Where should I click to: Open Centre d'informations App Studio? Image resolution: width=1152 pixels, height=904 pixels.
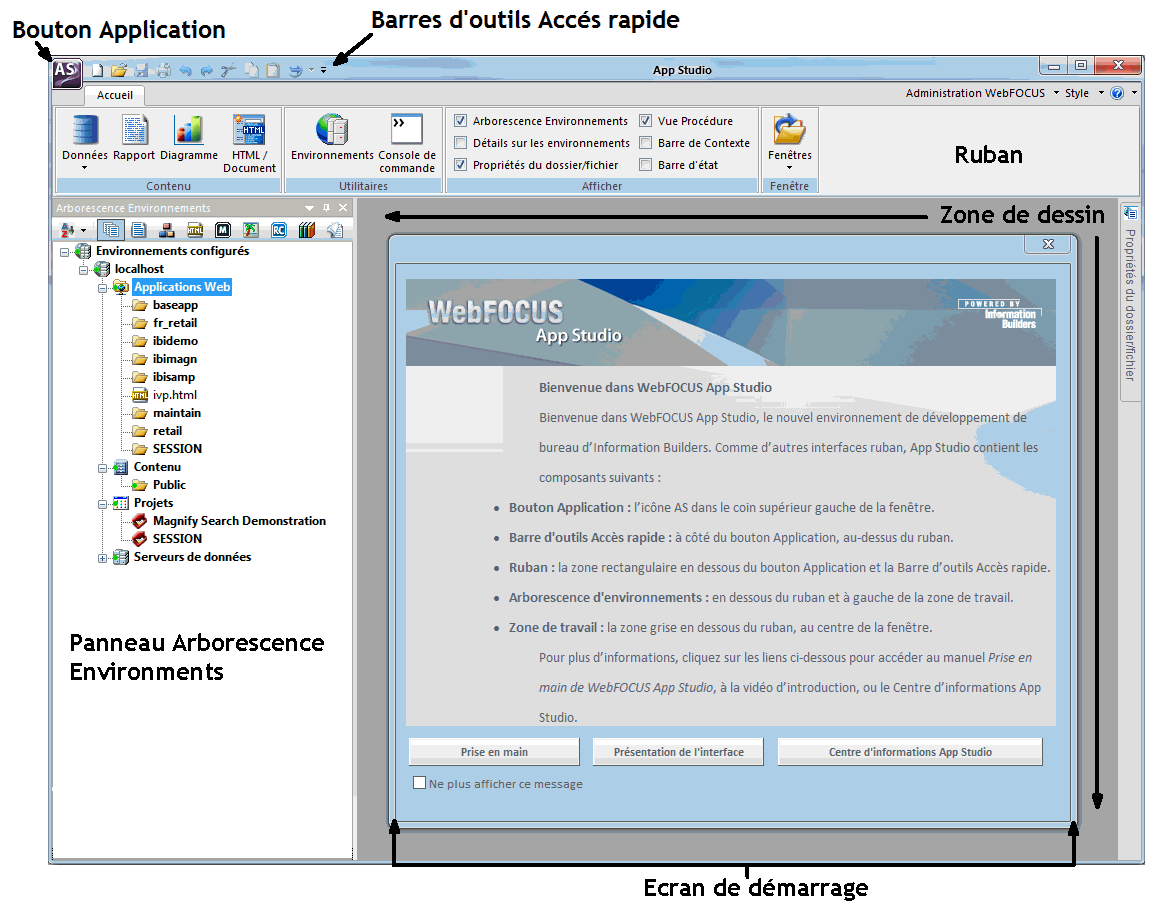click(910, 752)
